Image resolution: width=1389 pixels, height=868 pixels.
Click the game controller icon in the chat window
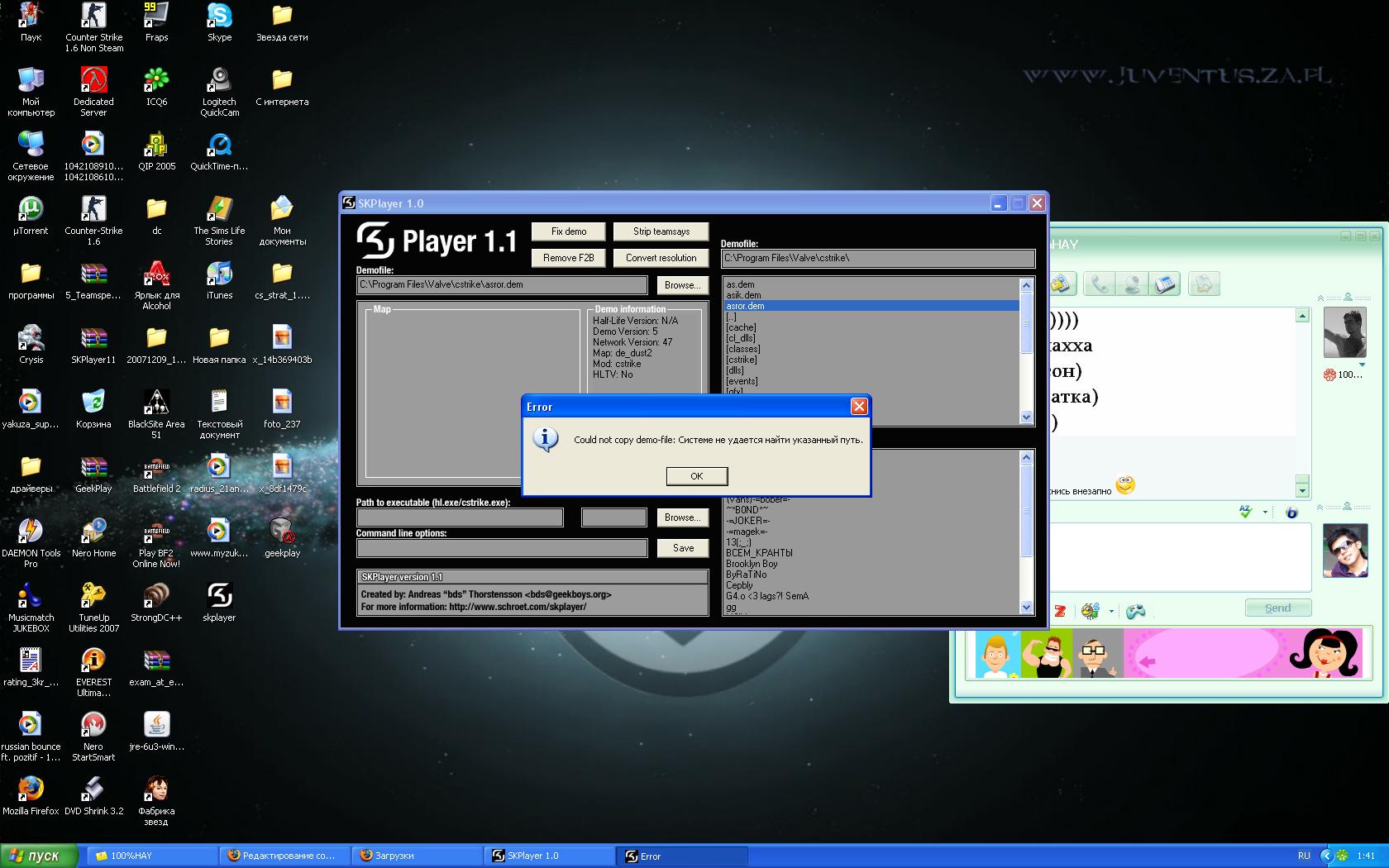click(1137, 612)
